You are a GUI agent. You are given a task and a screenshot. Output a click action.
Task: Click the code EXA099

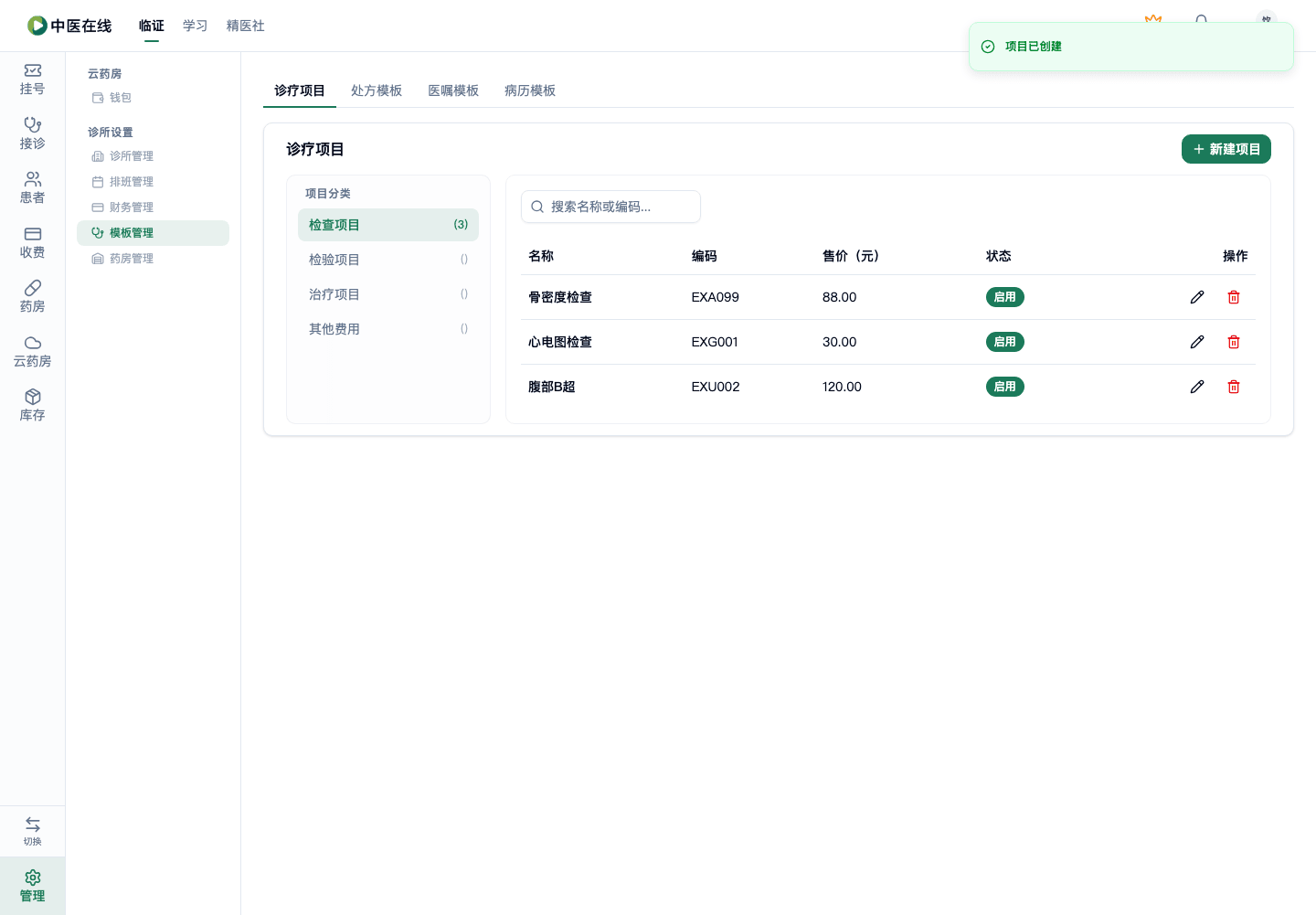[716, 297]
